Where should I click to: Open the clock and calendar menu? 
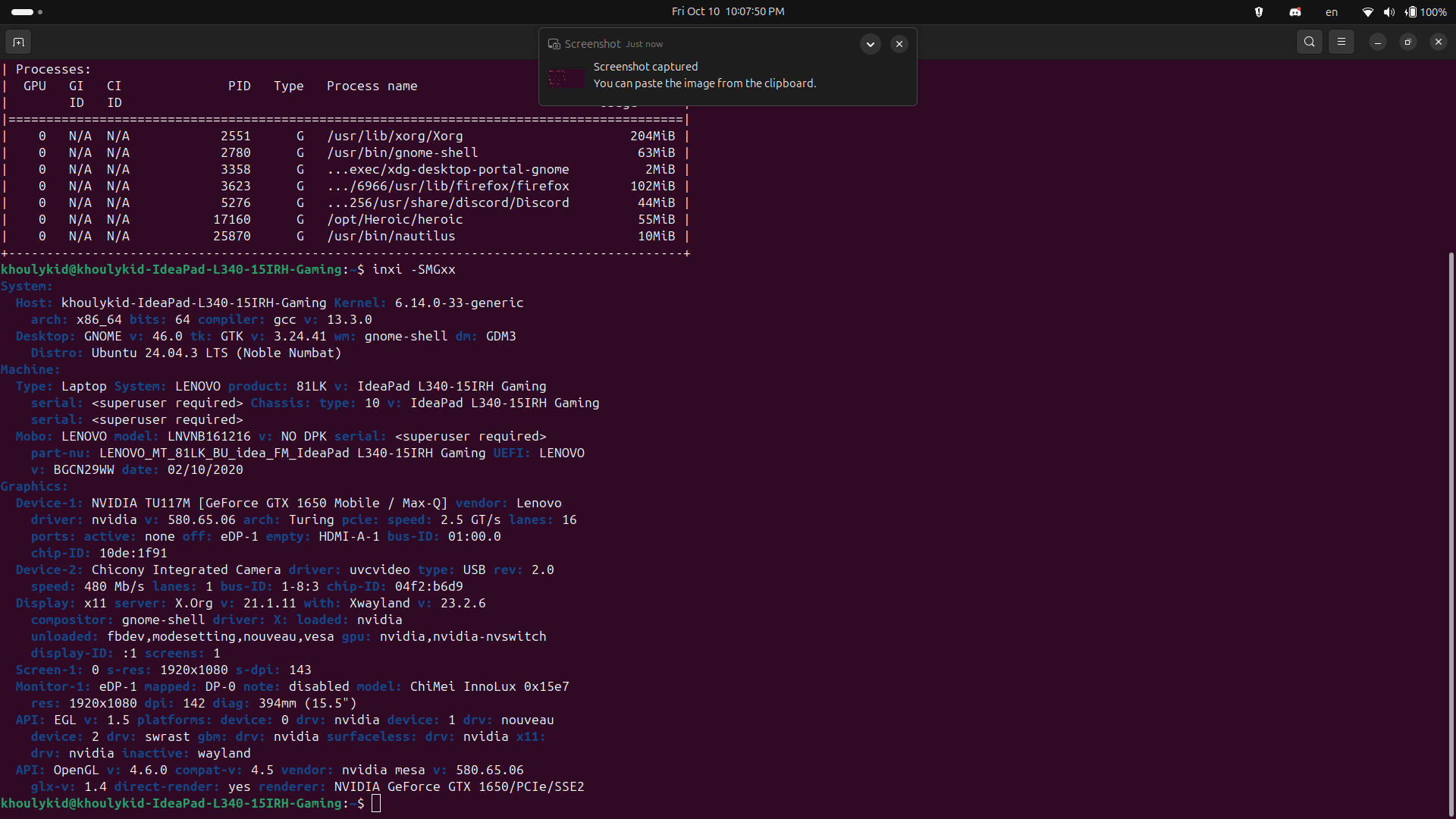click(727, 11)
